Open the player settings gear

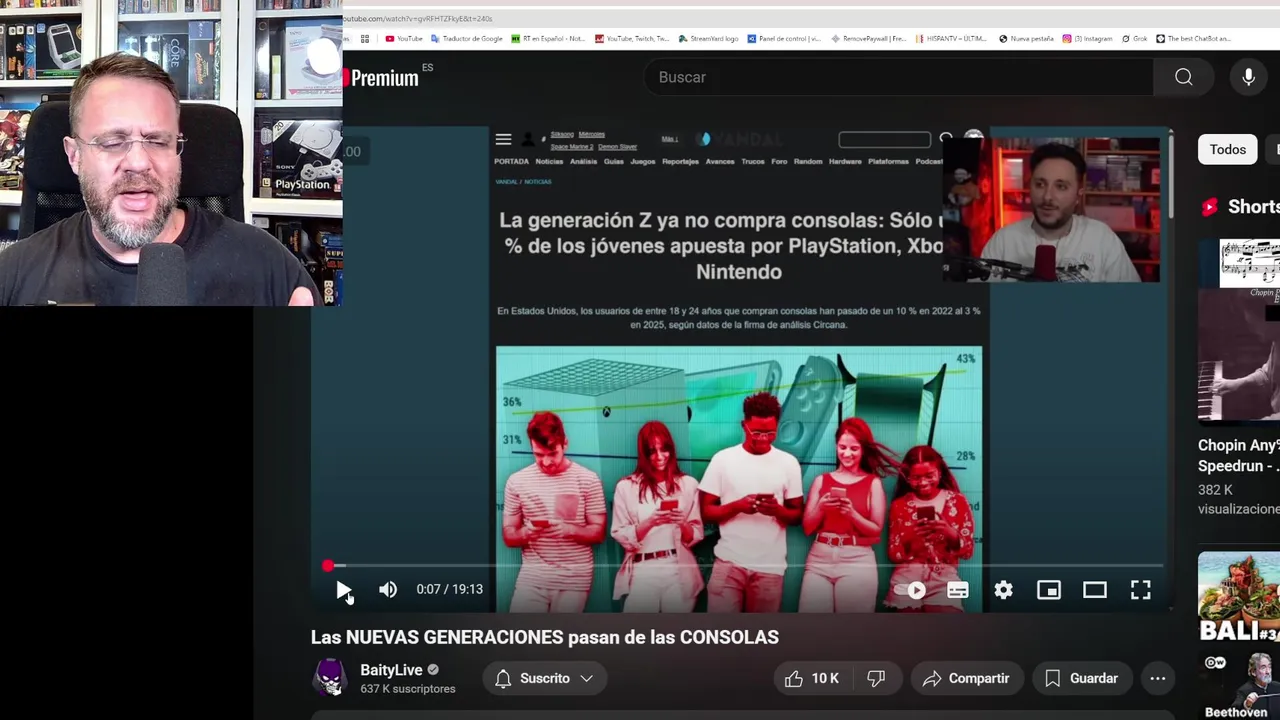(x=1004, y=590)
